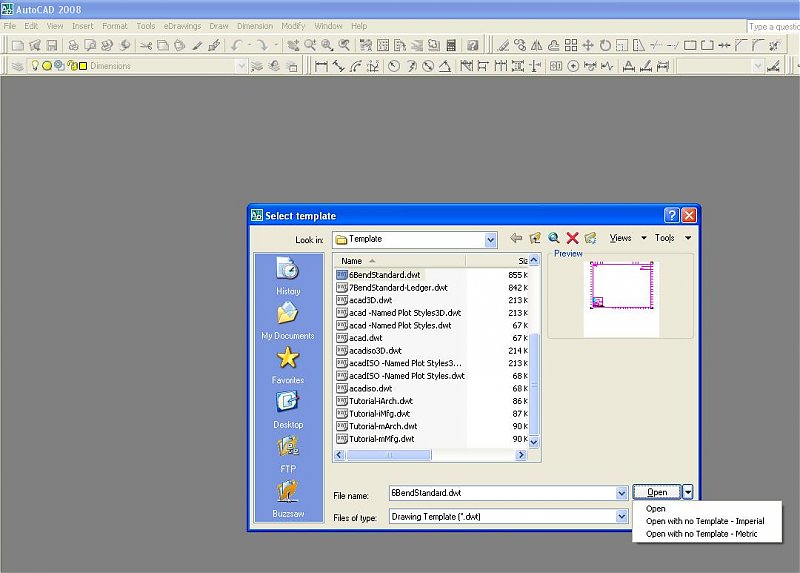Go to Desktop in places sidebar
Image resolution: width=800 pixels, height=573 pixels.
point(288,410)
